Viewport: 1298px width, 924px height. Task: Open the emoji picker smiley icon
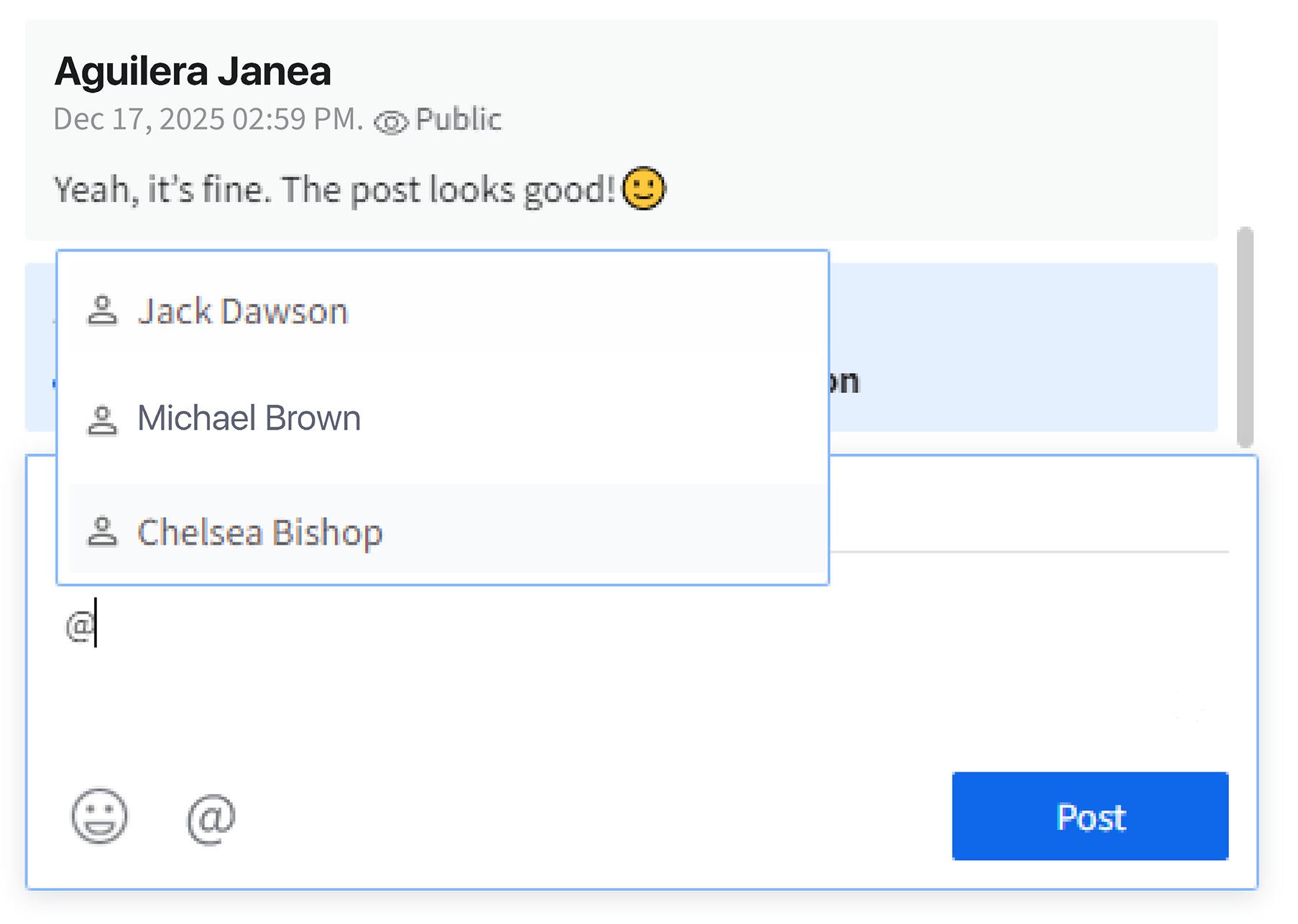(99, 816)
